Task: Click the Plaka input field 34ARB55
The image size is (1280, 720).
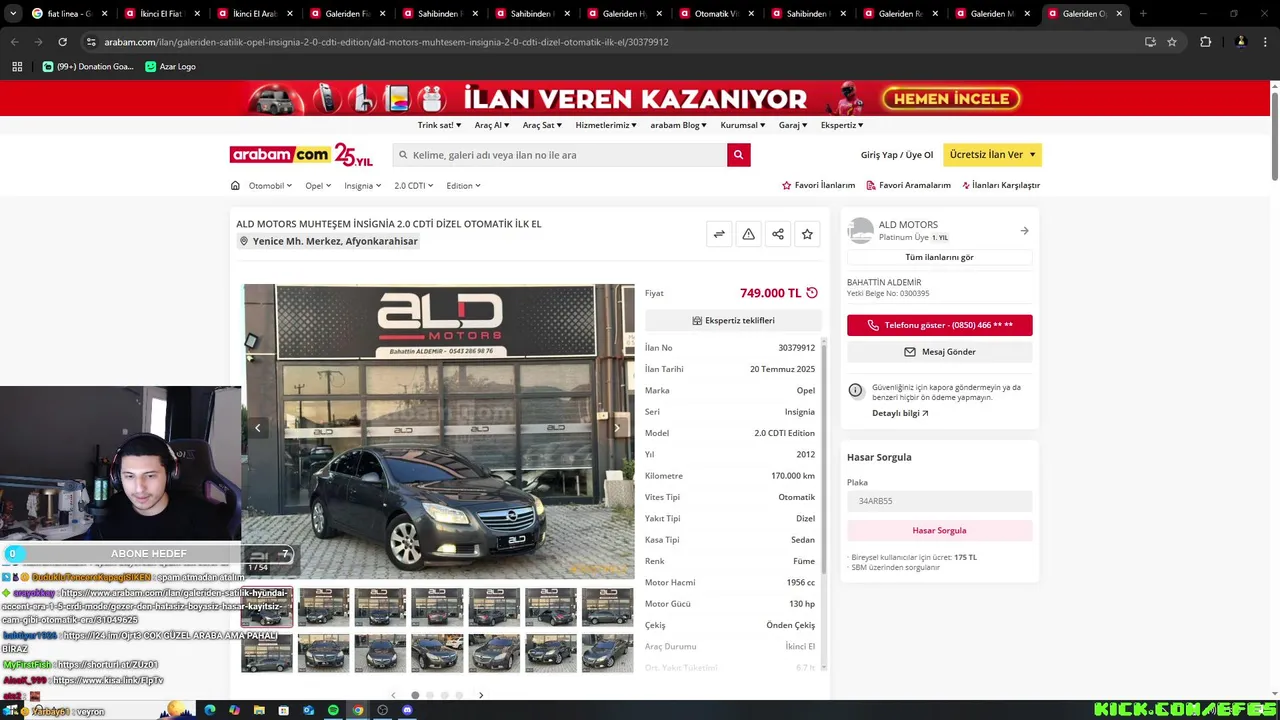Action: pyautogui.click(x=939, y=501)
